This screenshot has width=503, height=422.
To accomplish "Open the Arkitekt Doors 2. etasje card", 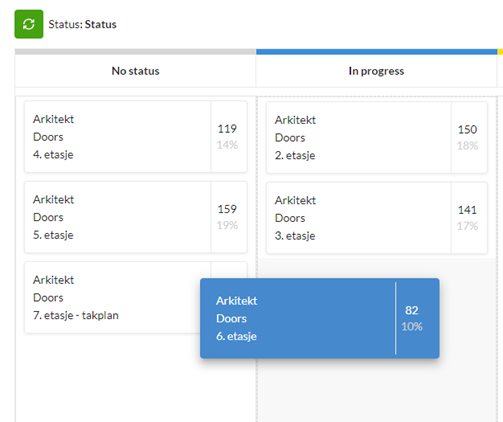I will pos(377,137).
